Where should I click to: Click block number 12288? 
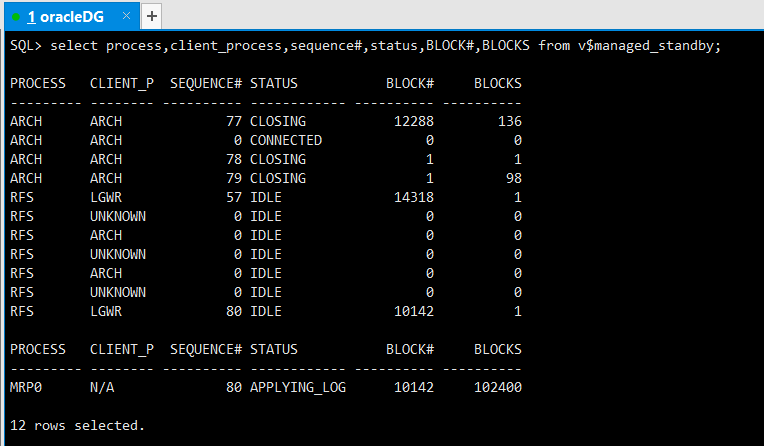(x=414, y=121)
